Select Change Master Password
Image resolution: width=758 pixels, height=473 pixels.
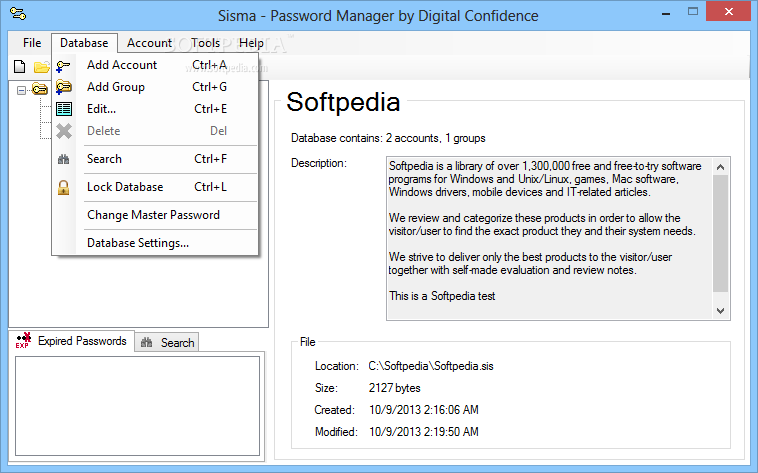click(x=155, y=215)
